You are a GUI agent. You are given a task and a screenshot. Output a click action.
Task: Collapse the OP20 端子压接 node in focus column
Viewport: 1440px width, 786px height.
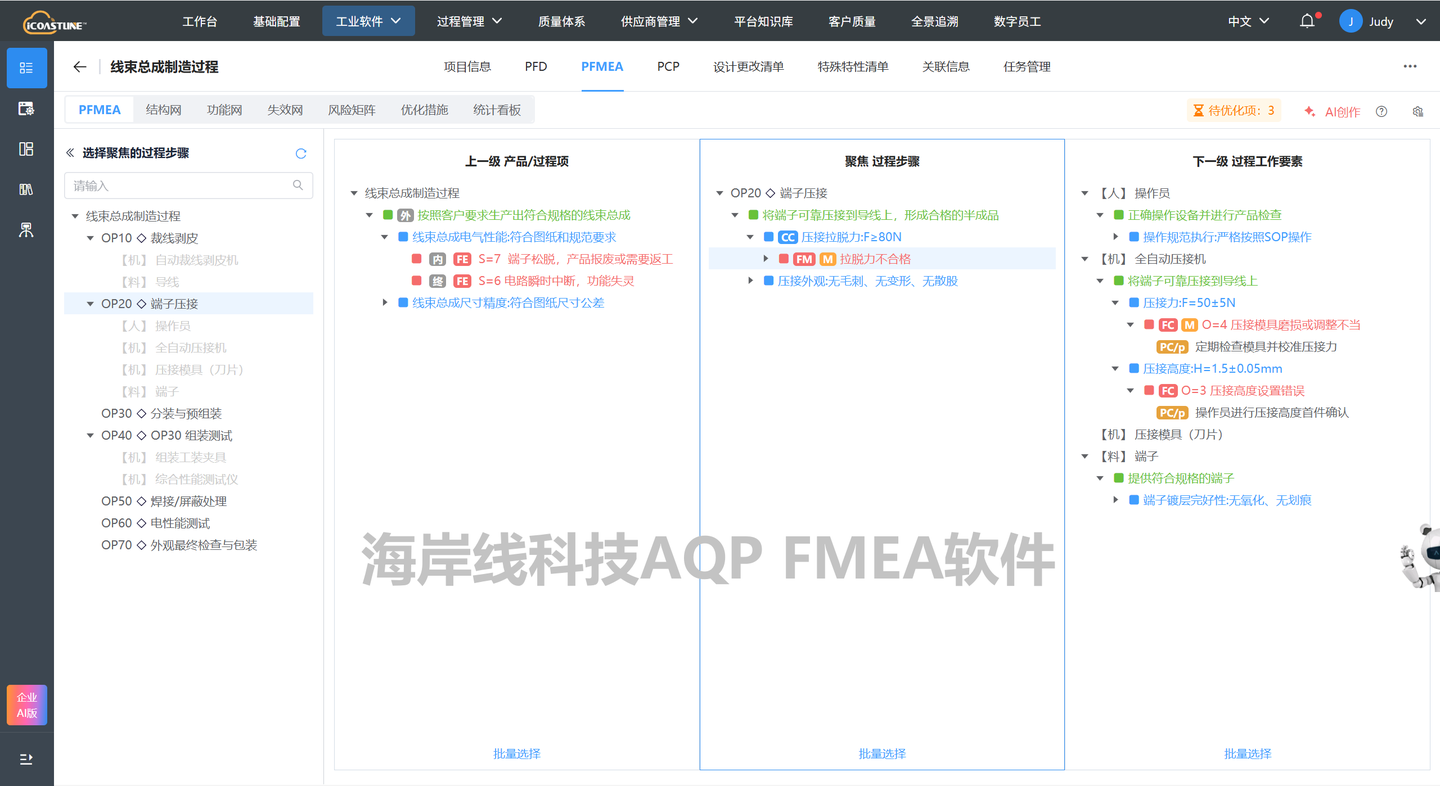(x=719, y=192)
